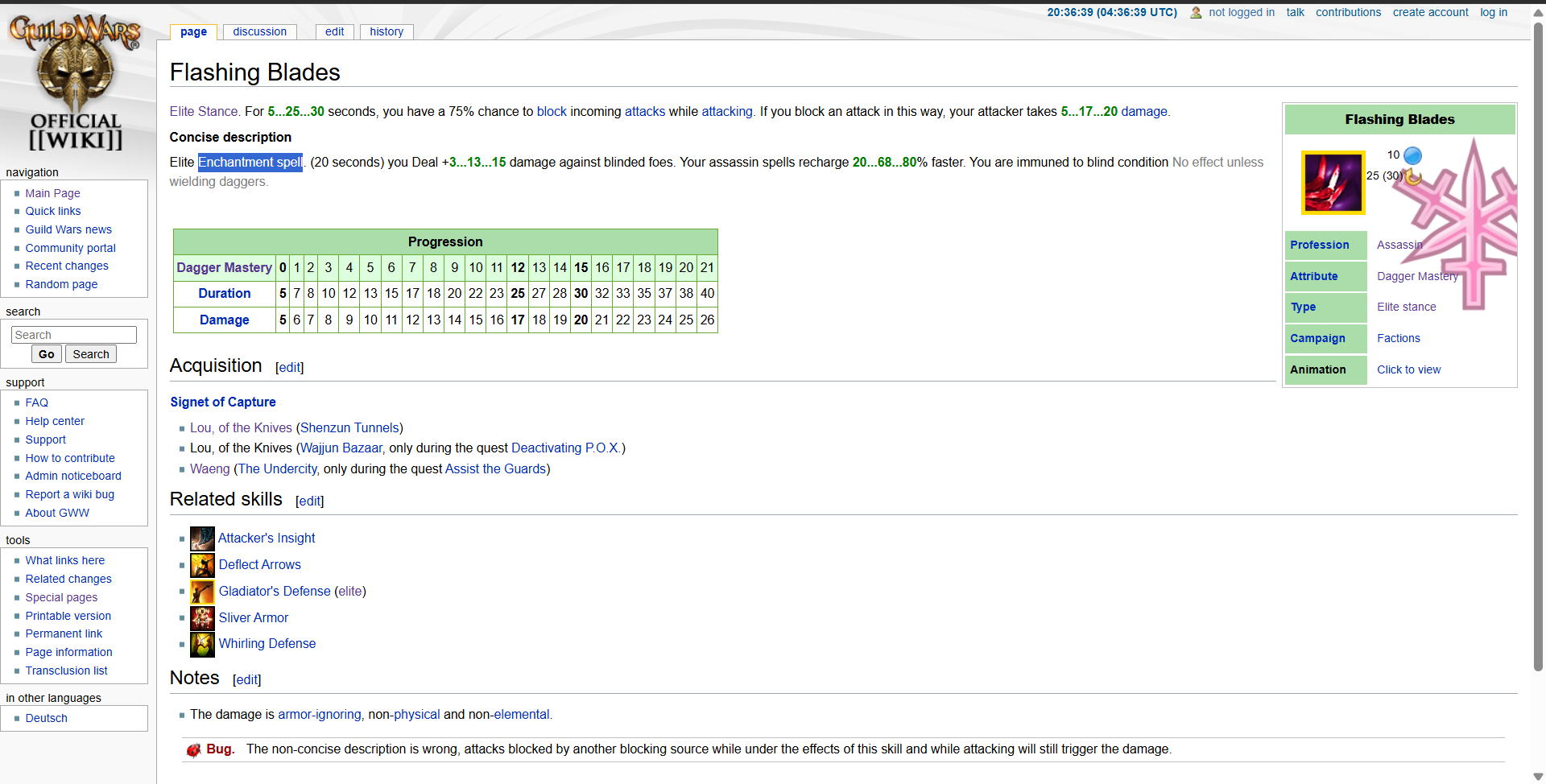Screen dimensions: 1546x784
Task: View Recent changes
Action: pos(67,266)
